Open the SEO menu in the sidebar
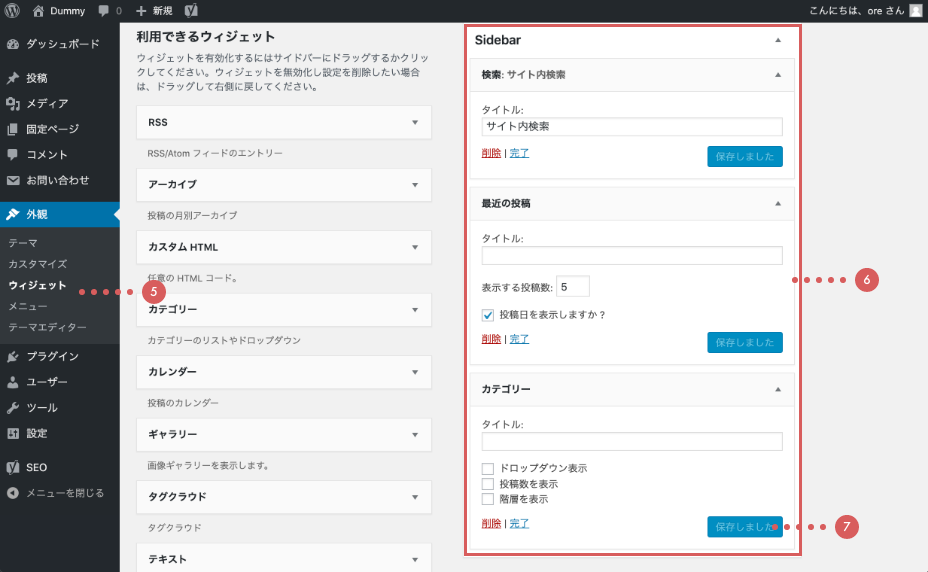 (x=36, y=467)
